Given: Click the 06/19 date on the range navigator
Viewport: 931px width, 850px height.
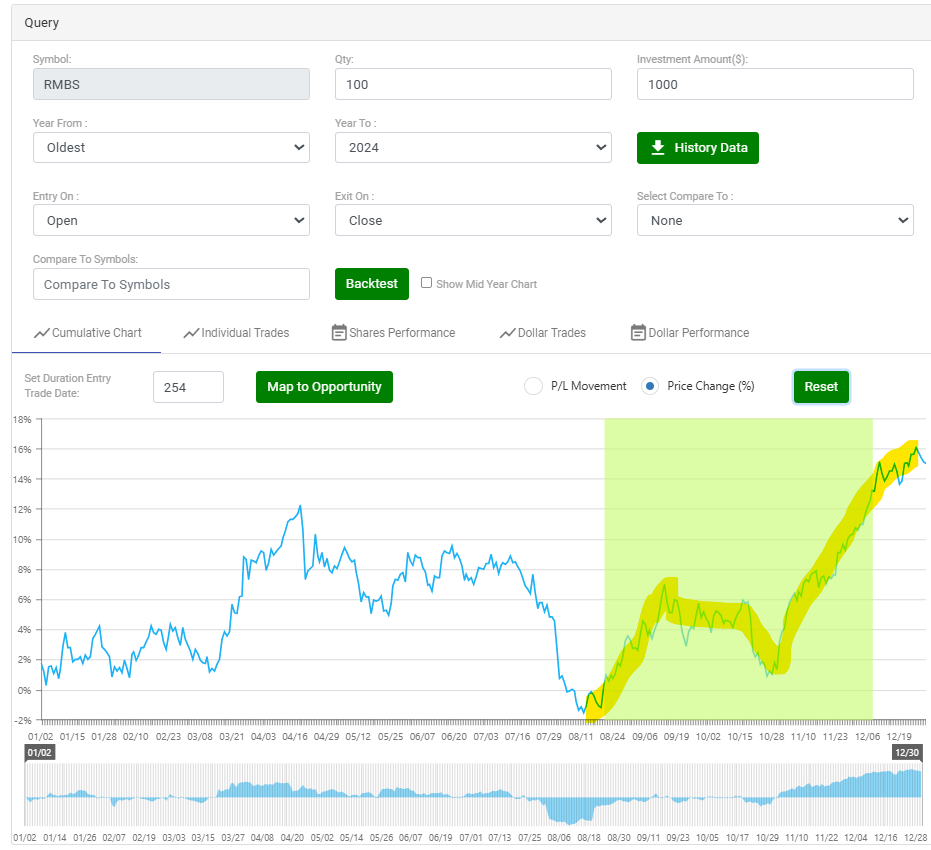Looking at the screenshot, I should click(x=440, y=838).
